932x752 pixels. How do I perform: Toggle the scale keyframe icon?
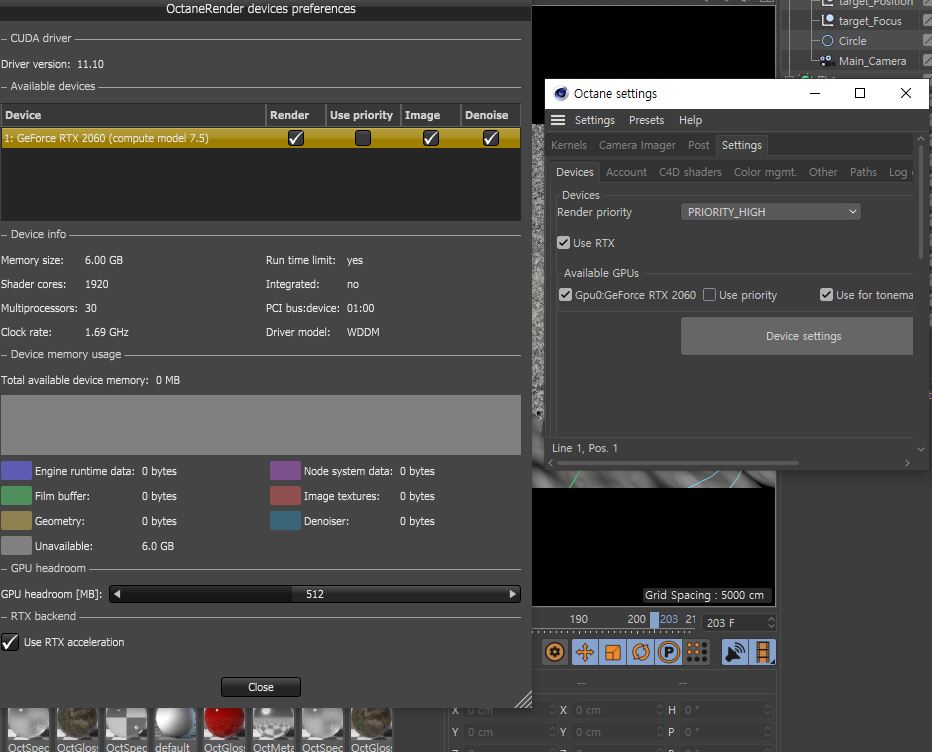[x=613, y=652]
